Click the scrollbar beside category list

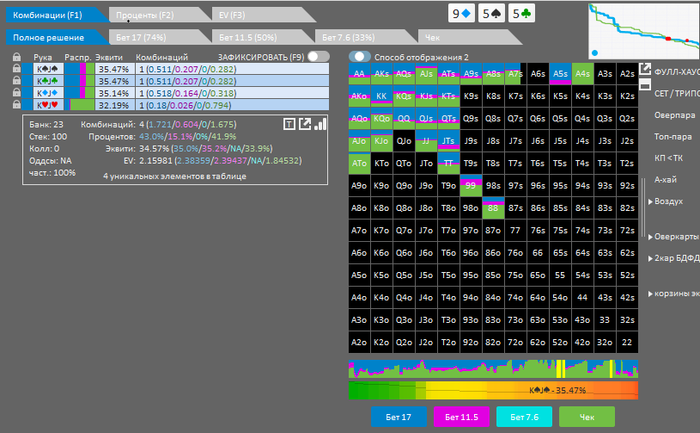coord(643,208)
